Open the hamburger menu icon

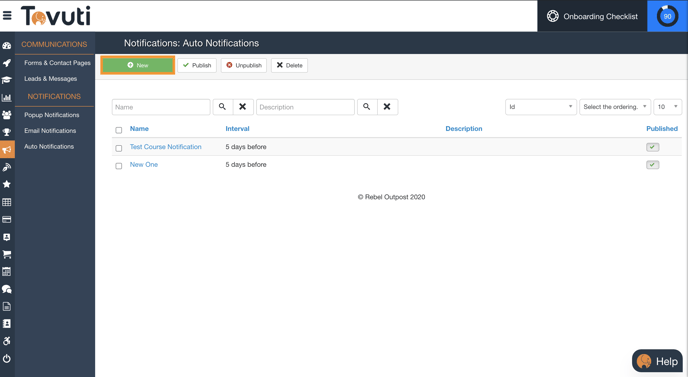coord(7,16)
